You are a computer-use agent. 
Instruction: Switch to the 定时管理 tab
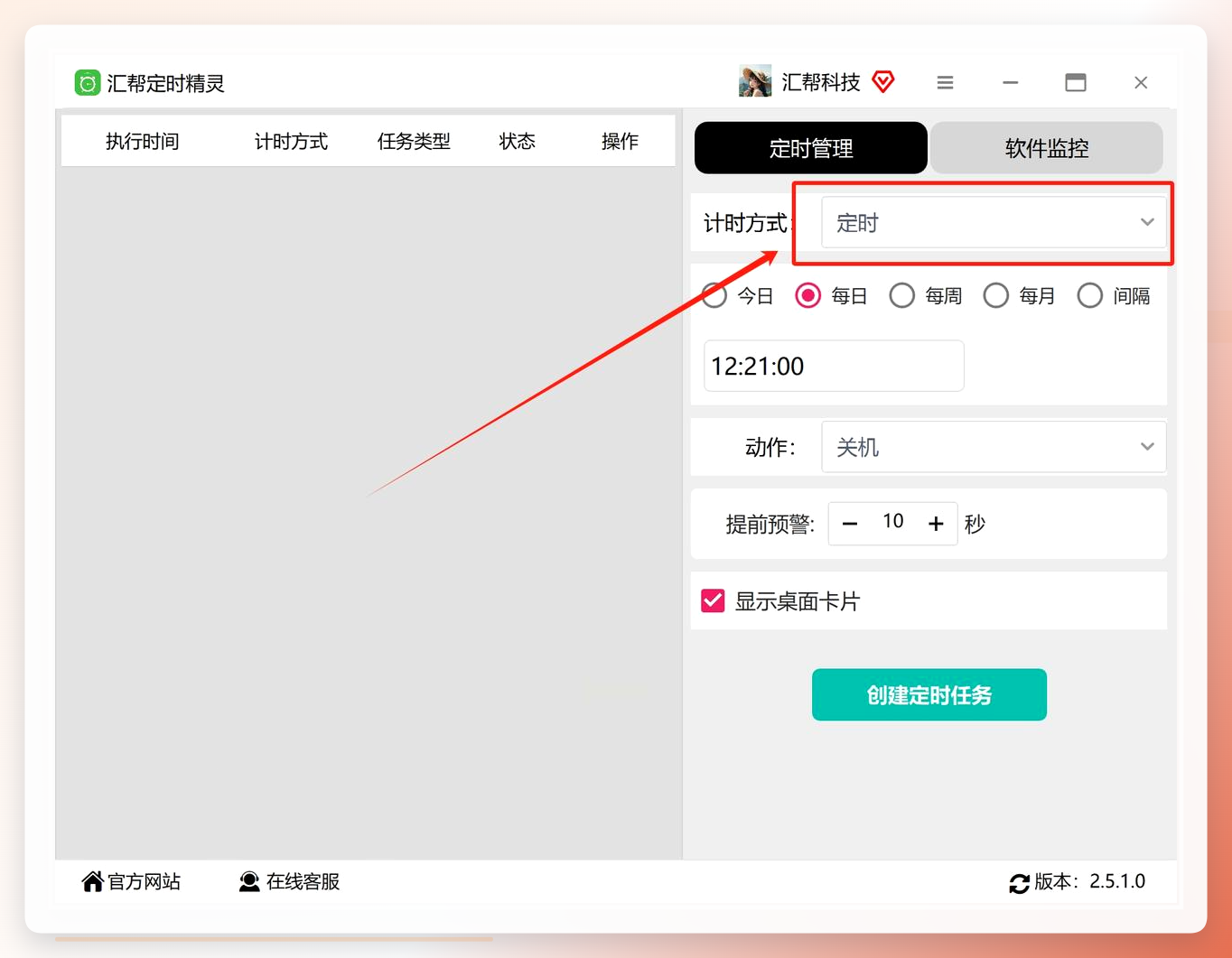point(810,148)
